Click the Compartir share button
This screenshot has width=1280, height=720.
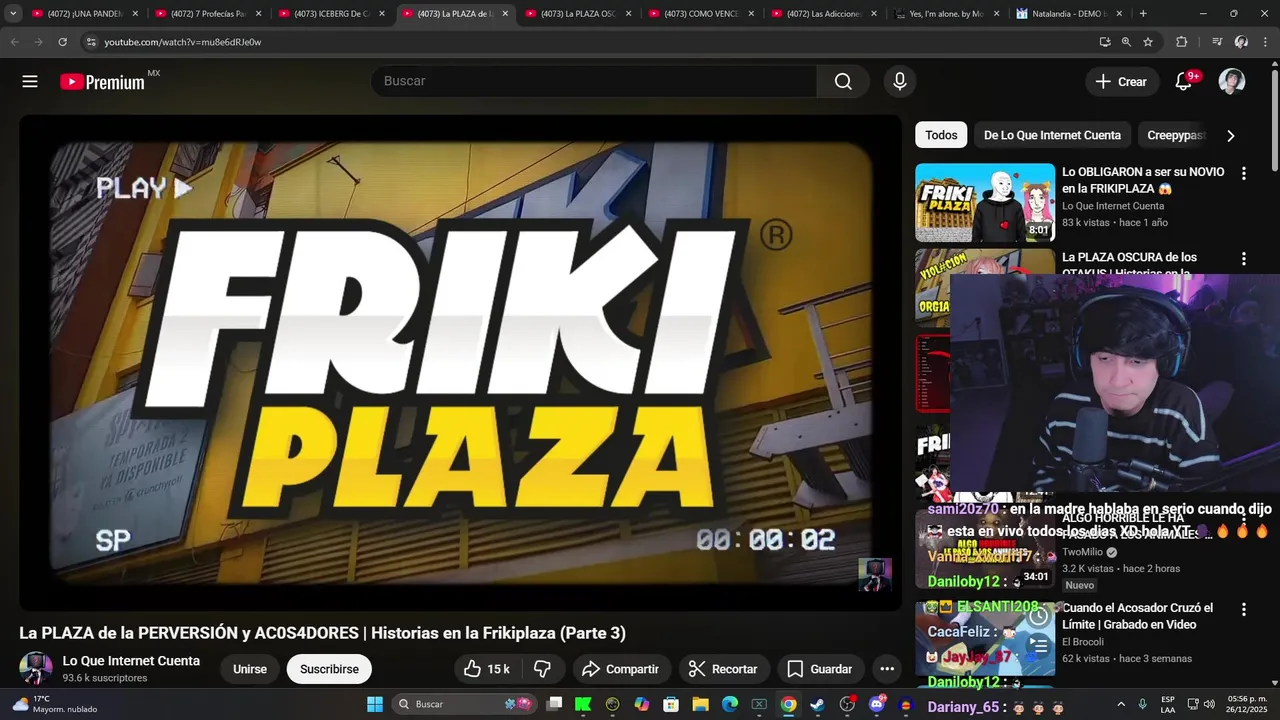point(620,669)
